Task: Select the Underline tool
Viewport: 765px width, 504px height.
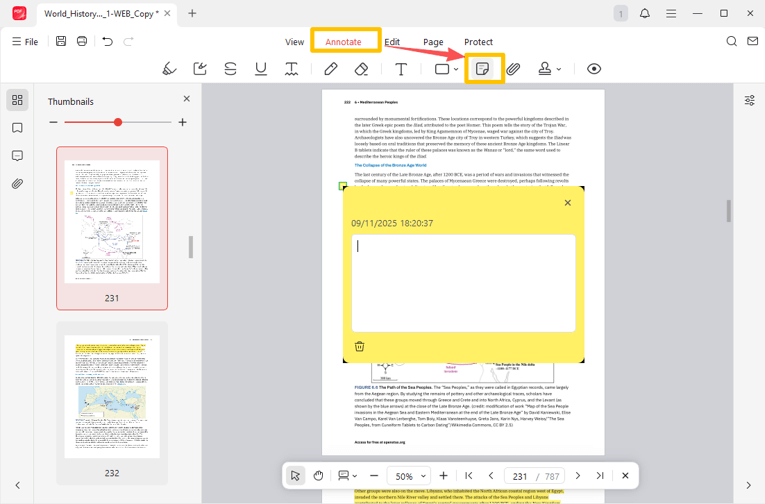Action: pyautogui.click(x=261, y=69)
